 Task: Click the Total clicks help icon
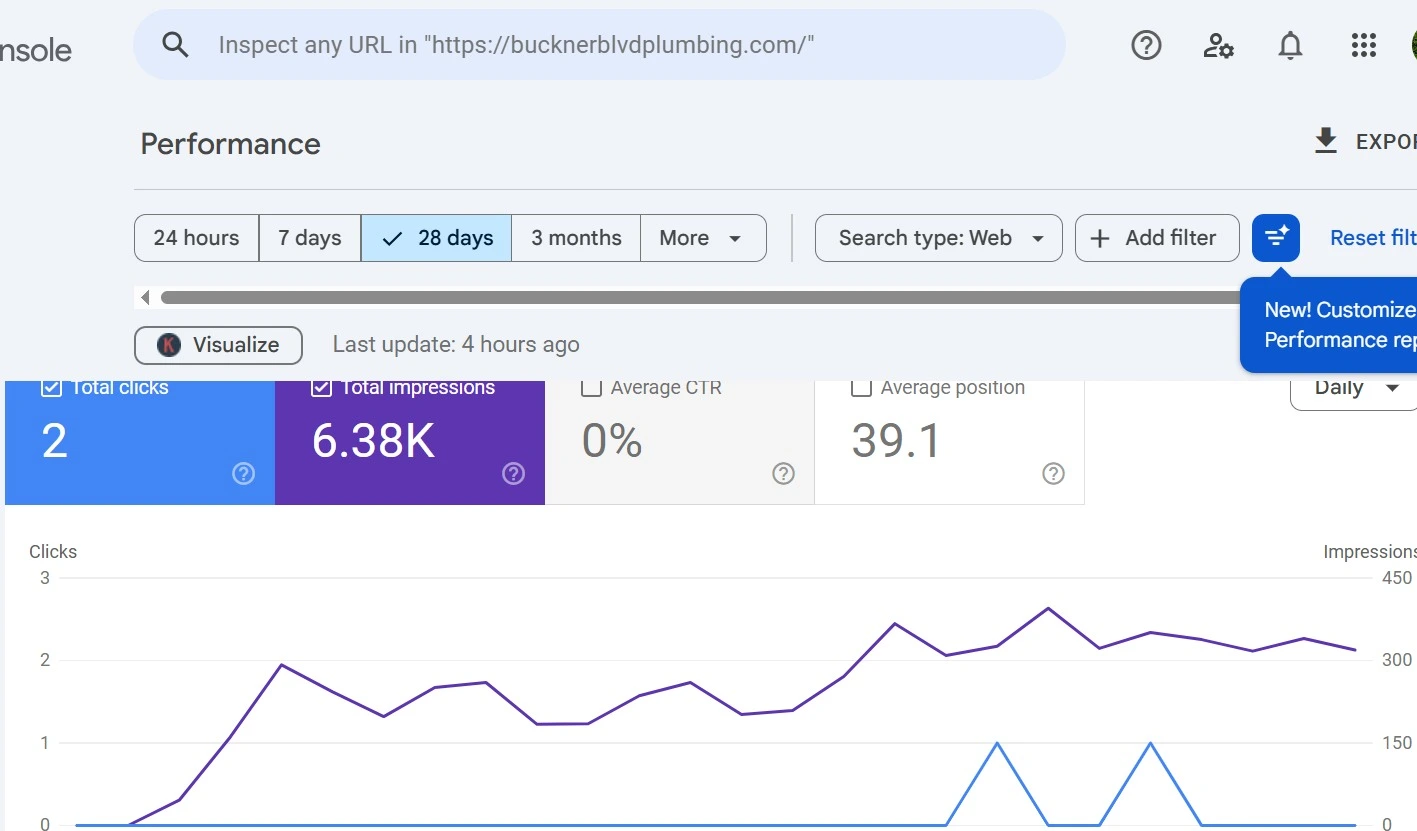point(243,473)
